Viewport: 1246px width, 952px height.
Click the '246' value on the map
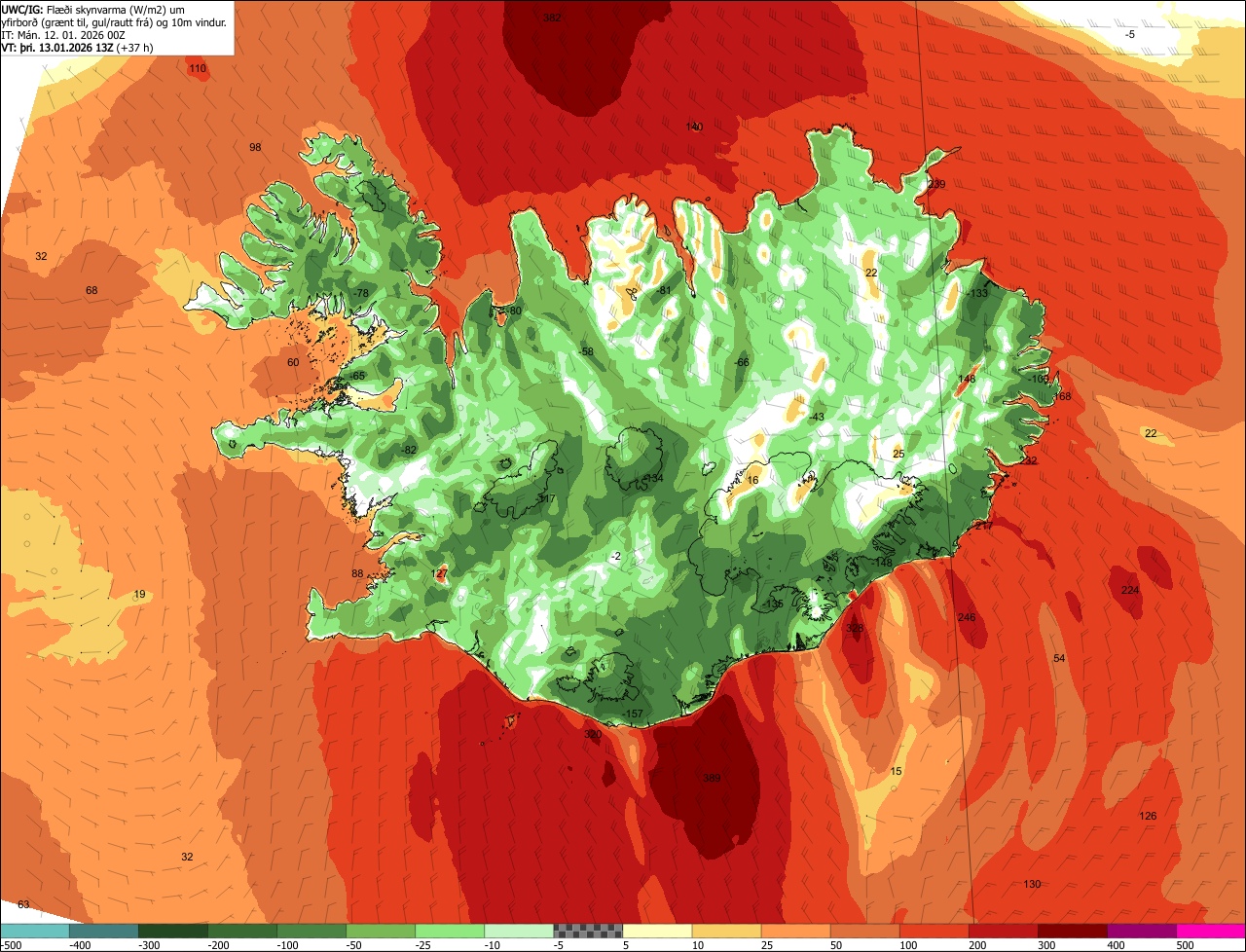[x=967, y=617]
